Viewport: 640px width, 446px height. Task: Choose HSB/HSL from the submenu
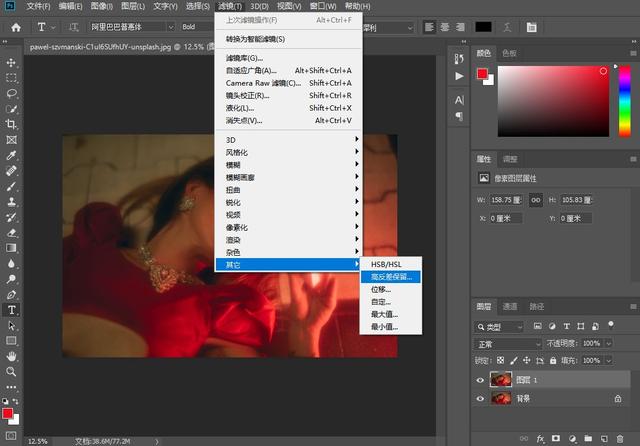[x=391, y=264]
